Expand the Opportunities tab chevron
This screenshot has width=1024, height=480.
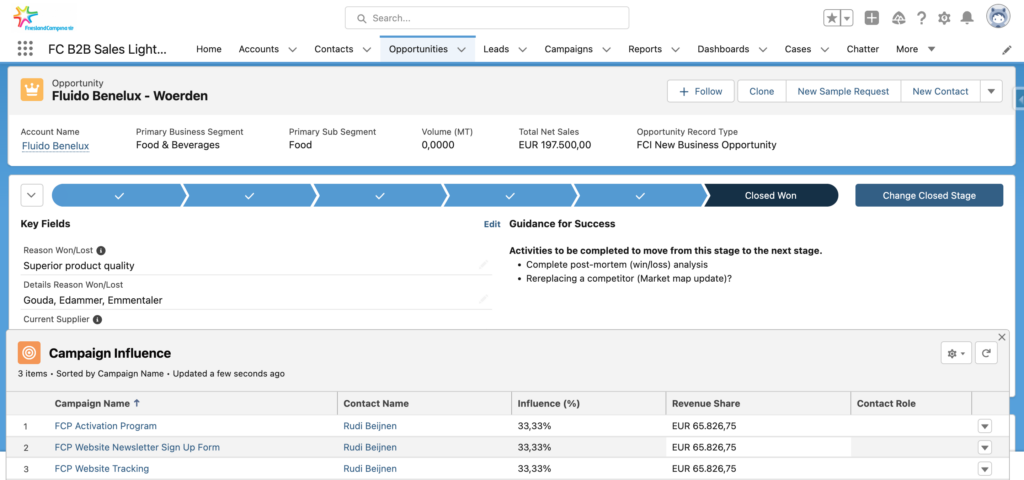pyautogui.click(x=461, y=50)
